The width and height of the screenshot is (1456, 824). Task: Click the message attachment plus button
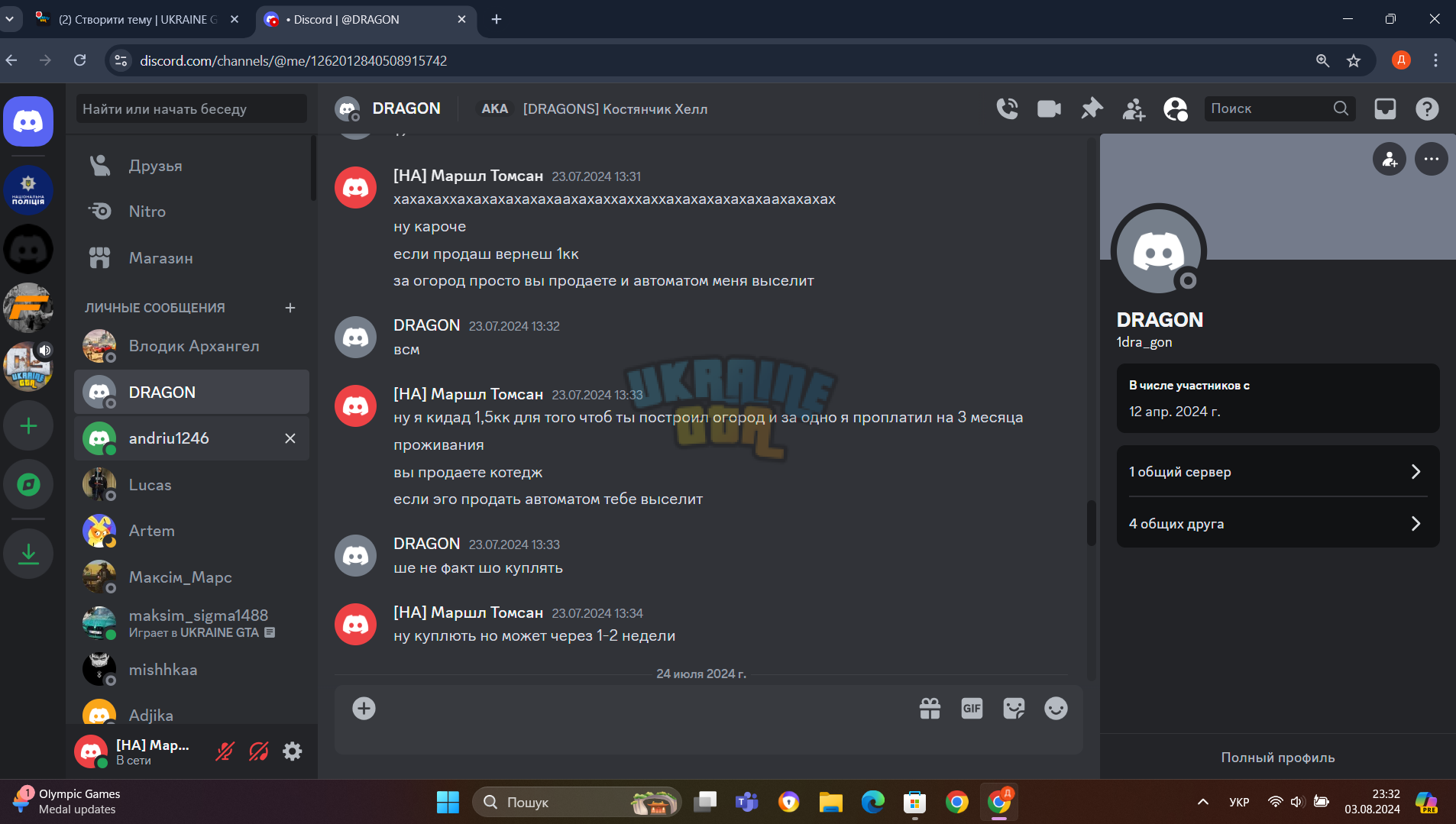[x=364, y=709]
